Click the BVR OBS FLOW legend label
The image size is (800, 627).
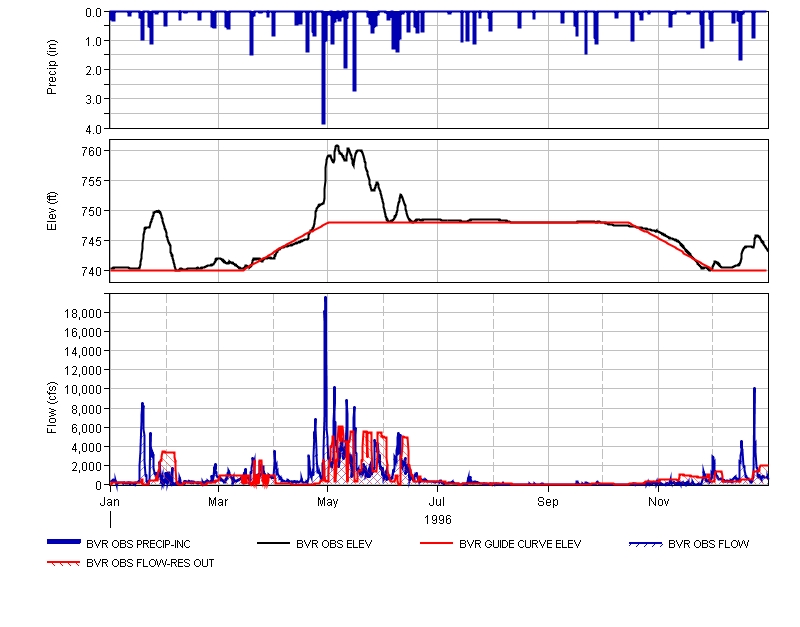tap(709, 544)
